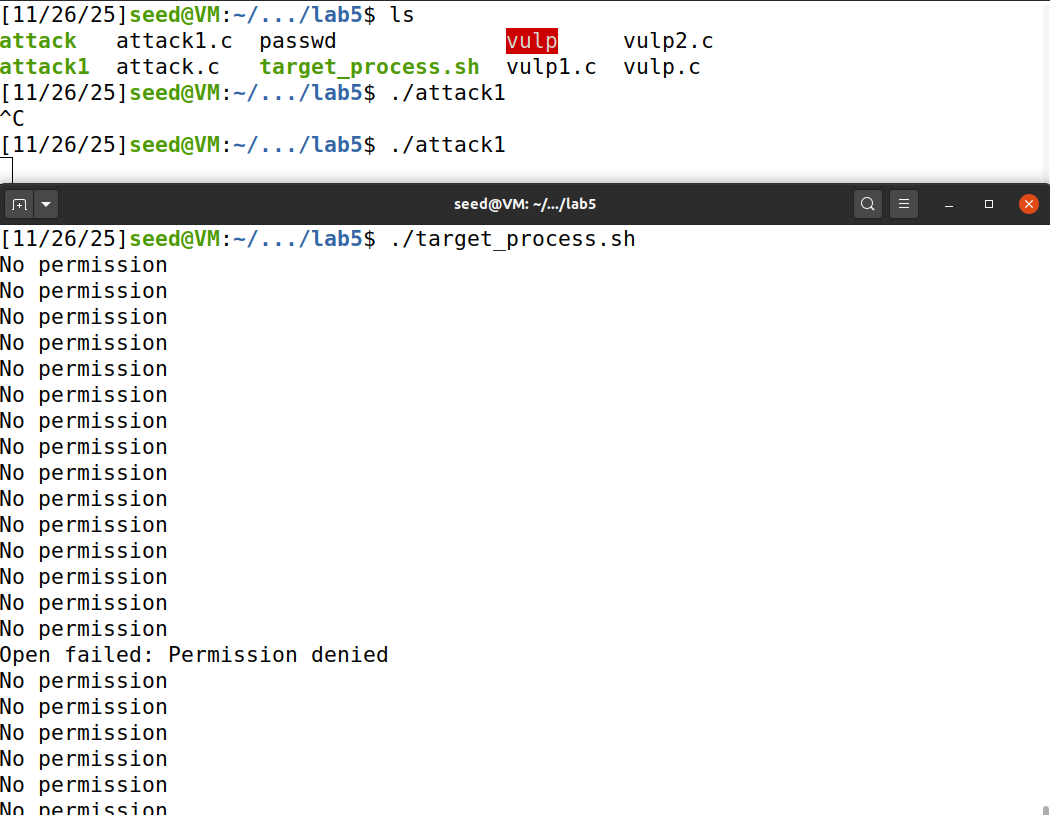The height and width of the screenshot is (815, 1050).
Task: Open the terminal search tool
Action: click(867, 204)
